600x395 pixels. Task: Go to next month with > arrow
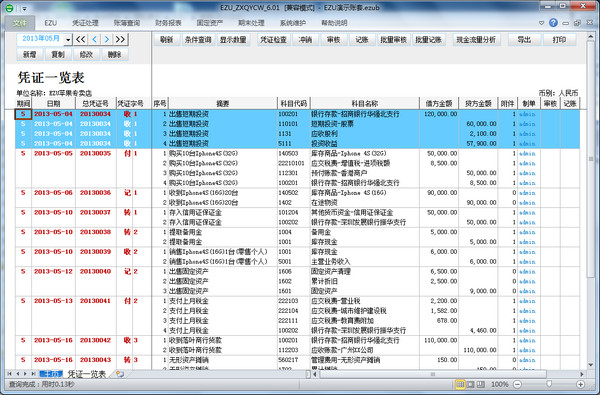point(107,39)
